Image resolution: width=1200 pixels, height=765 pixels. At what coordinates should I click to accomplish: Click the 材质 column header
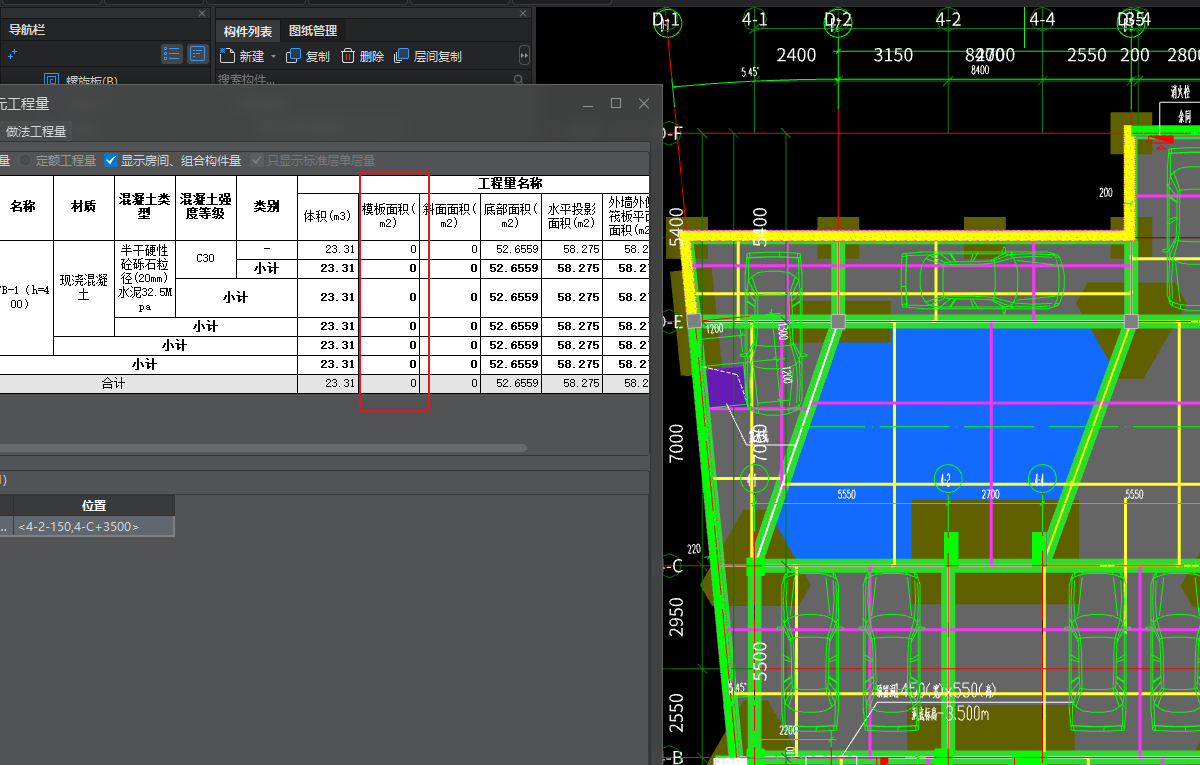(84, 207)
